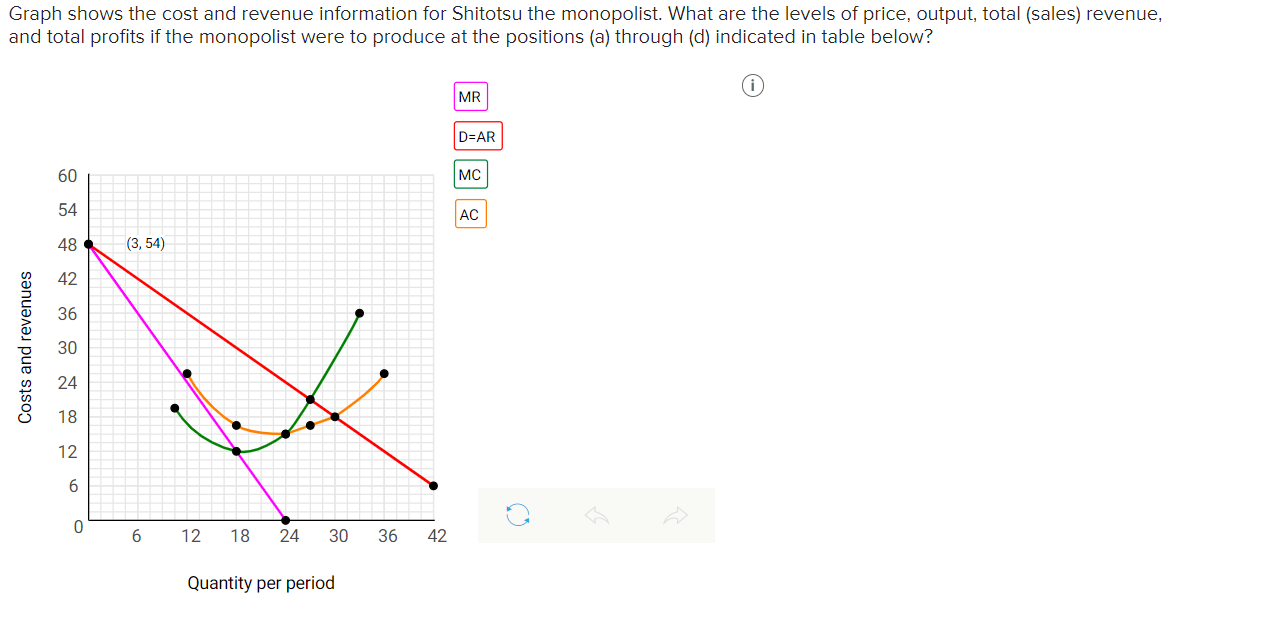
Task: Click the demand curve endpoint at quantity 42
Action: click(x=433, y=486)
